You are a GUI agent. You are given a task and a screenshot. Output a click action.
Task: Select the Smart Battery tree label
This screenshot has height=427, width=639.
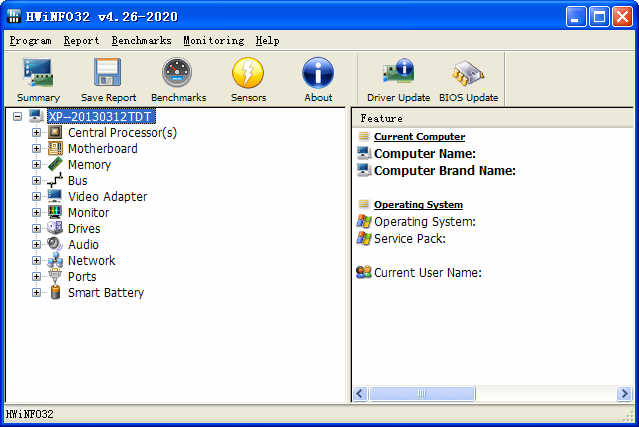point(106,293)
